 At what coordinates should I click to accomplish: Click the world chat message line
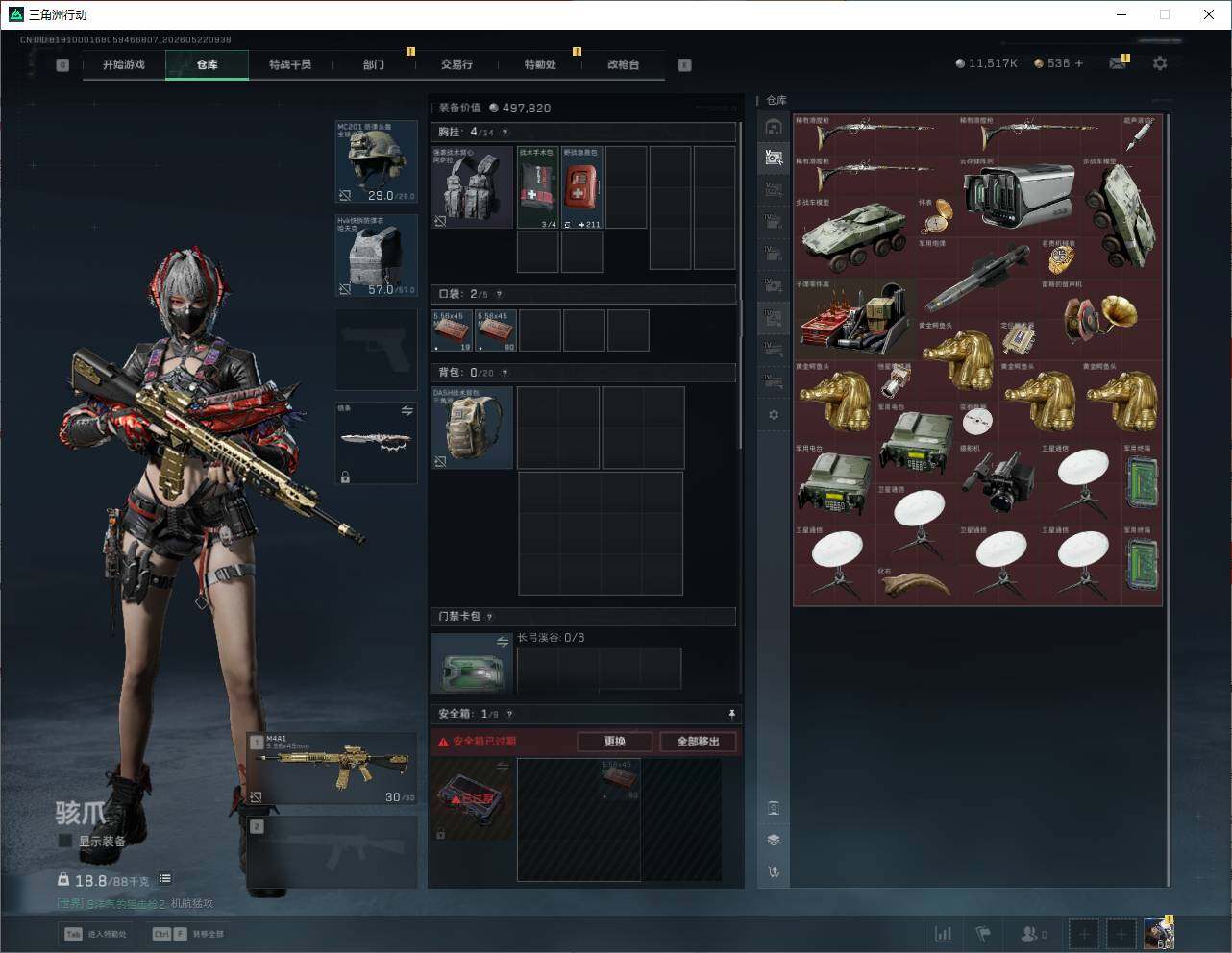135,903
